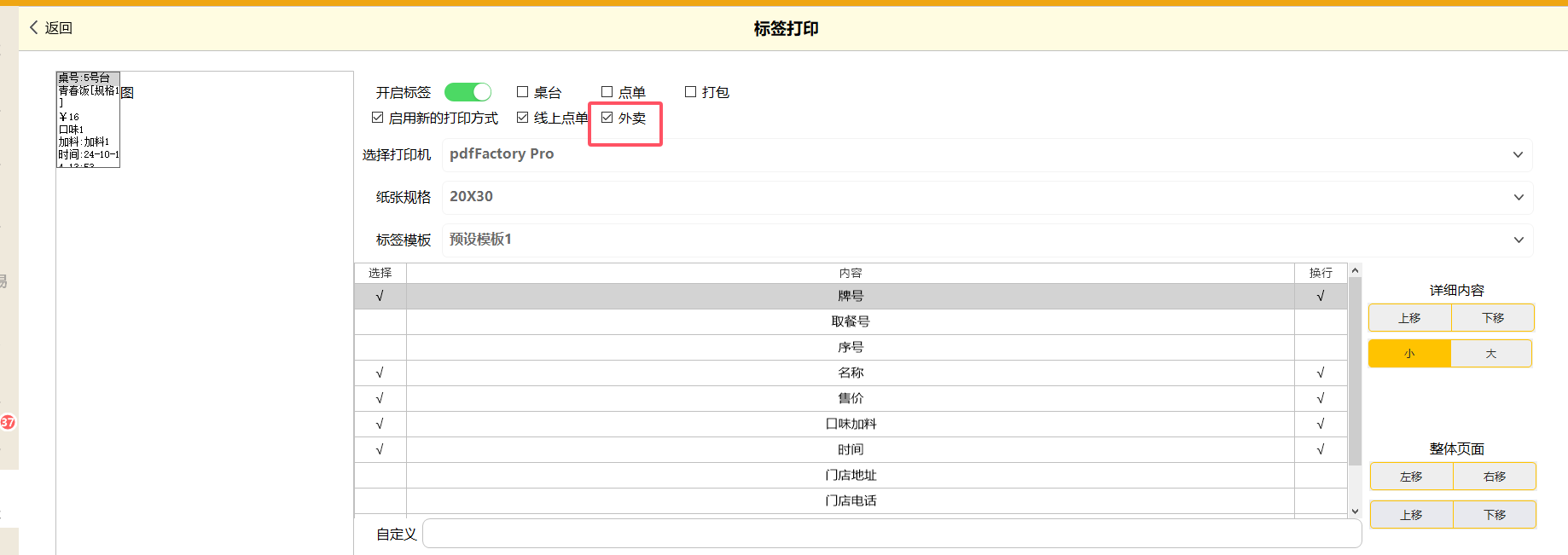Toggle the 开启标签 switch off
Image resolution: width=1568 pixels, height=555 pixels.
[467, 92]
